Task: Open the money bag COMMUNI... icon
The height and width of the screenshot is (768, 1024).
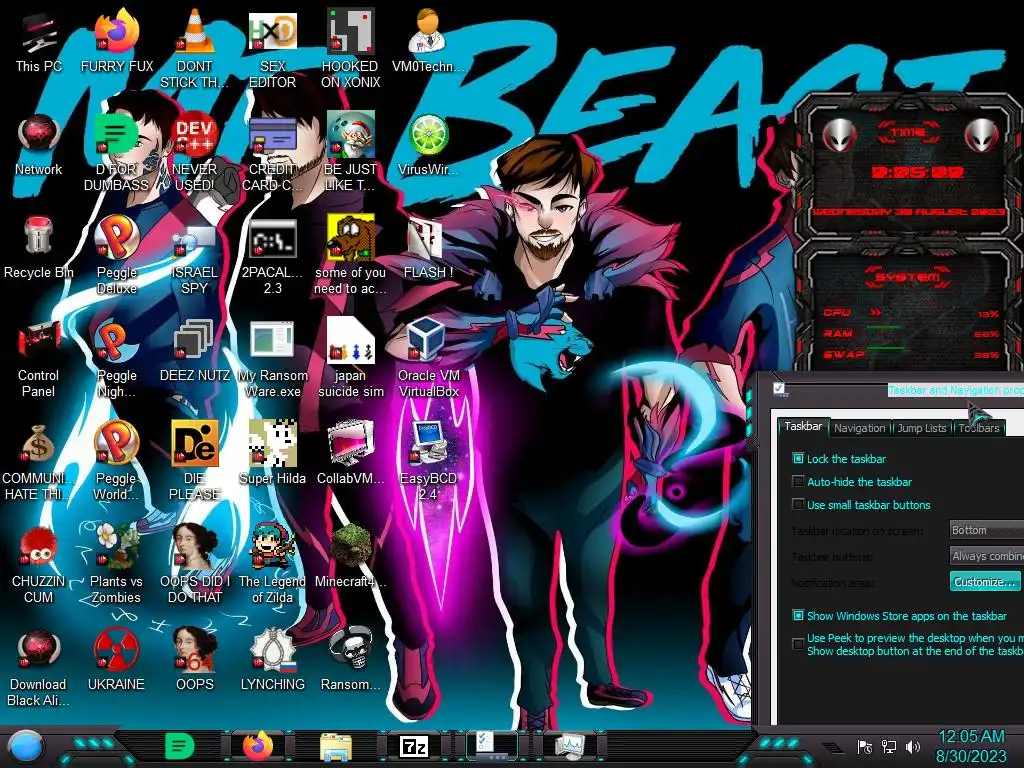Action: pos(38,461)
